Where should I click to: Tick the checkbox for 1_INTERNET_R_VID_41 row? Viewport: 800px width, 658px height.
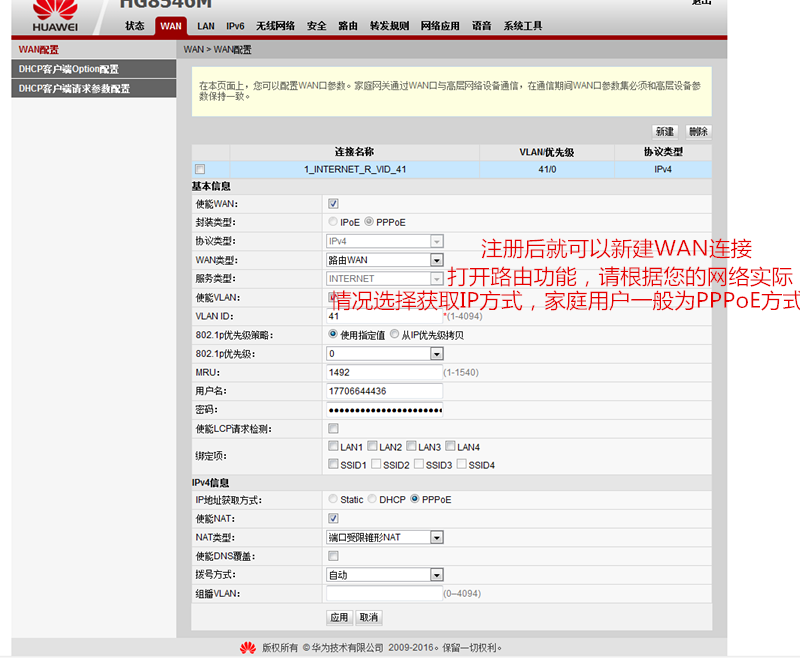pyautogui.click(x=200, y=169)
